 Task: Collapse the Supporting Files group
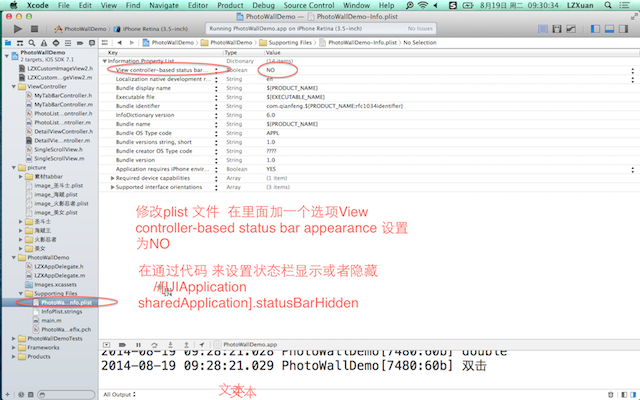21,293
